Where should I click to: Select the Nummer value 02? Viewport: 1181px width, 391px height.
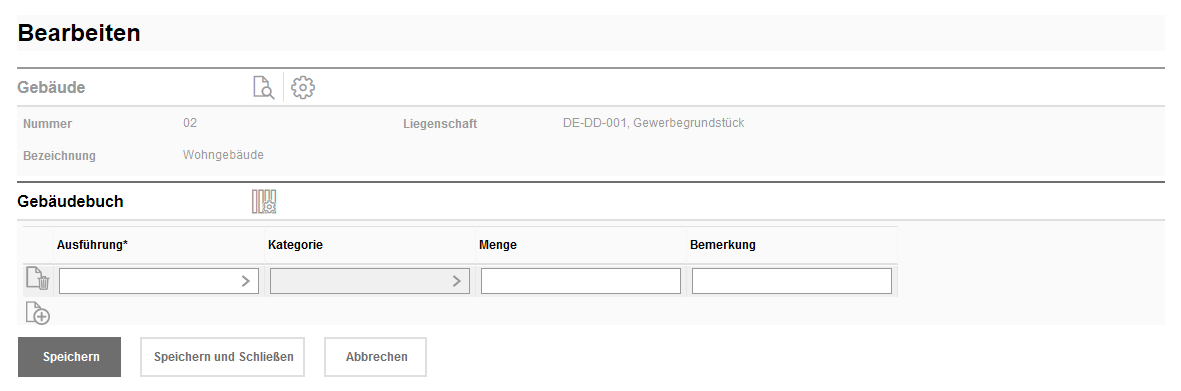(190, 123)
